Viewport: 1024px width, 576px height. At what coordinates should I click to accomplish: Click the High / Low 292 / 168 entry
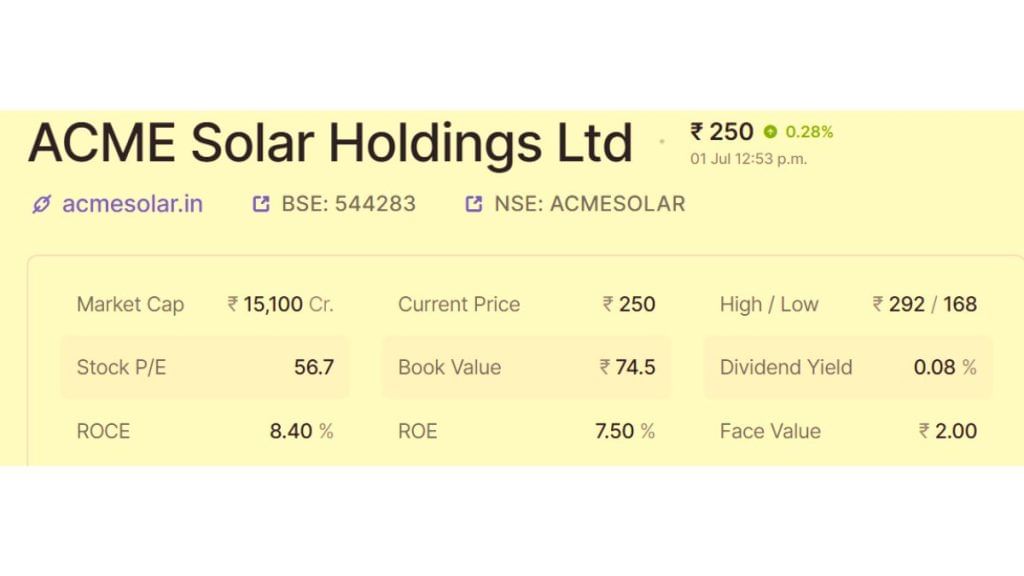(848, 304)
